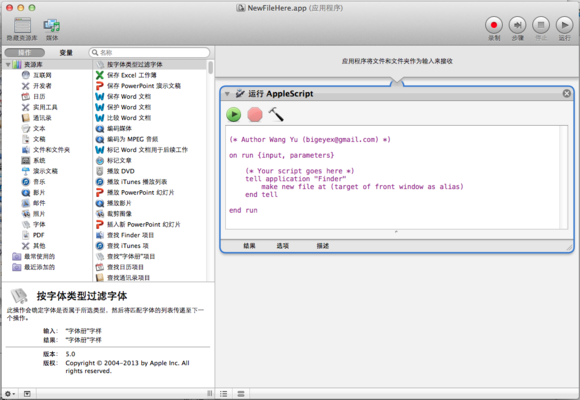Remove the Run AppleScript action with X
Viewport: 580px width, 400px height.
(566, 94)
